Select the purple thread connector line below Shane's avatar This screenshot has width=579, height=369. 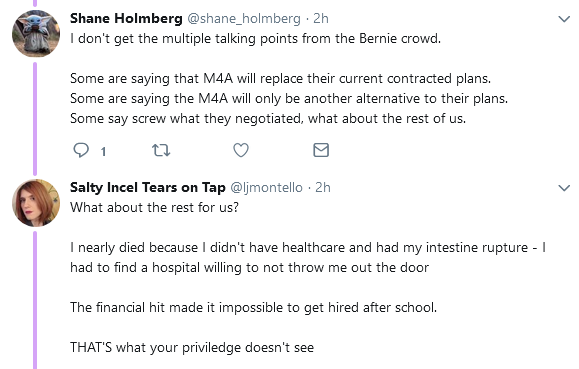coord(35,118)
